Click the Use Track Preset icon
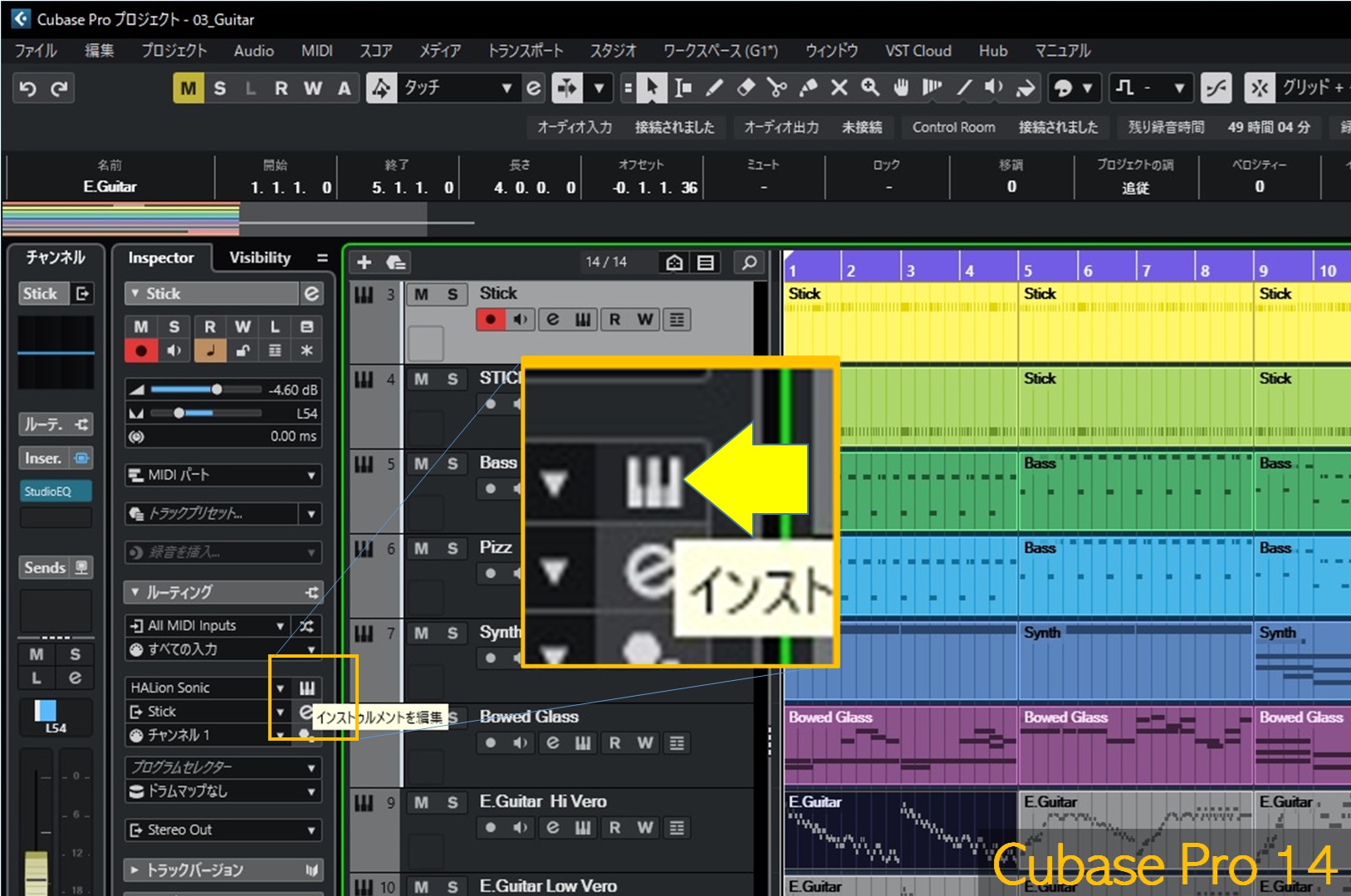 (x=396, y=262)
